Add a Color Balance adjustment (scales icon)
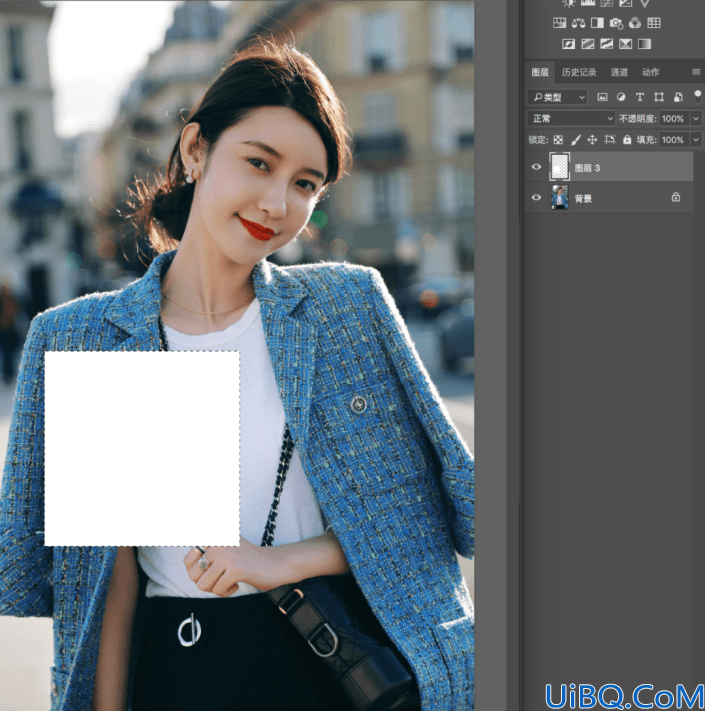 578,23
